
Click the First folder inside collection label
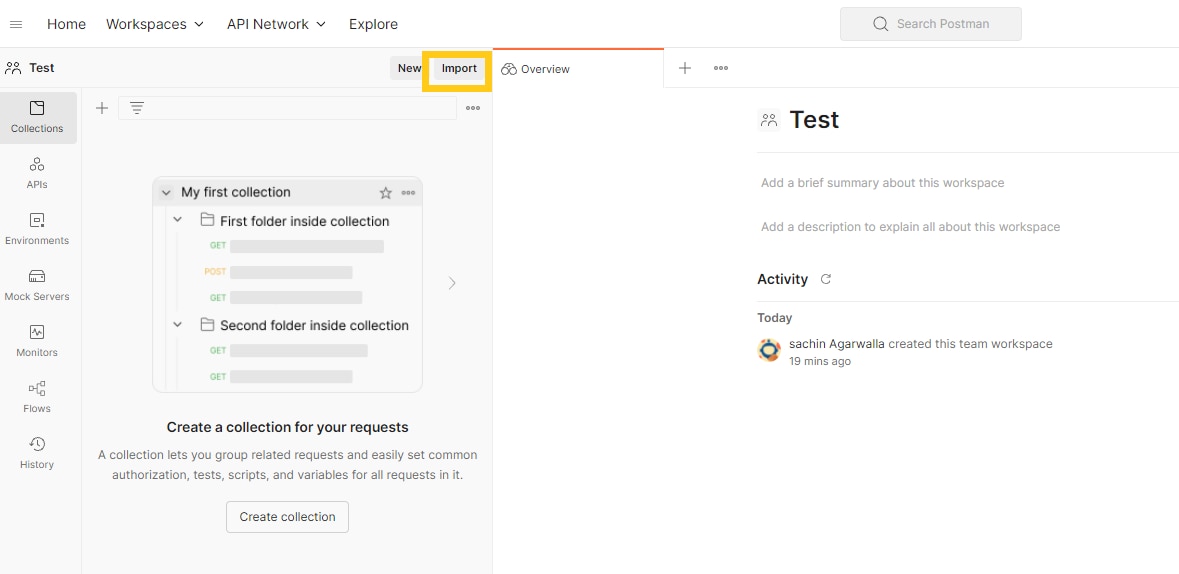(x=305, y=221)
